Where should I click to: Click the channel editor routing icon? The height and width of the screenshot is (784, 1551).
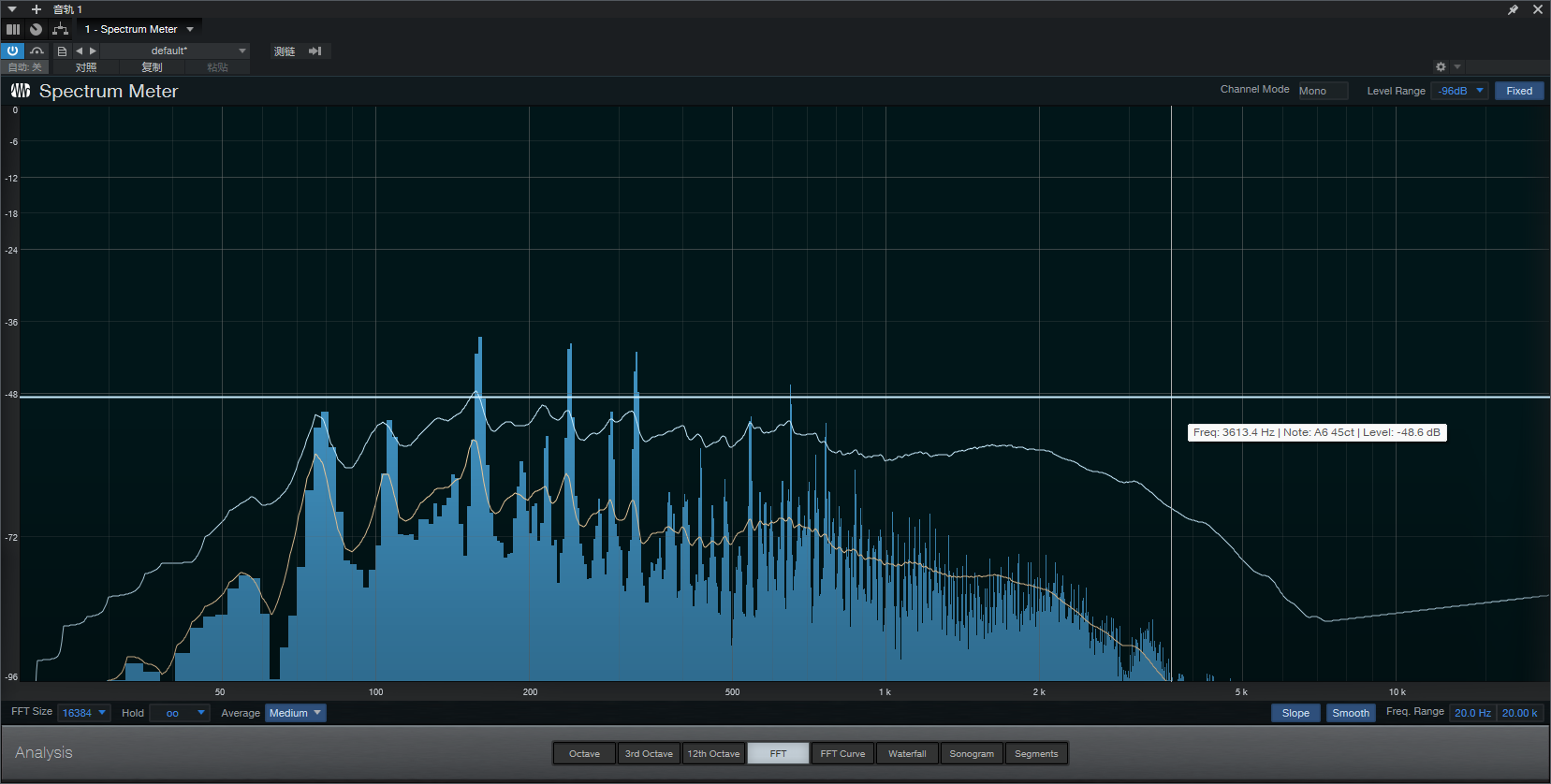61,29
